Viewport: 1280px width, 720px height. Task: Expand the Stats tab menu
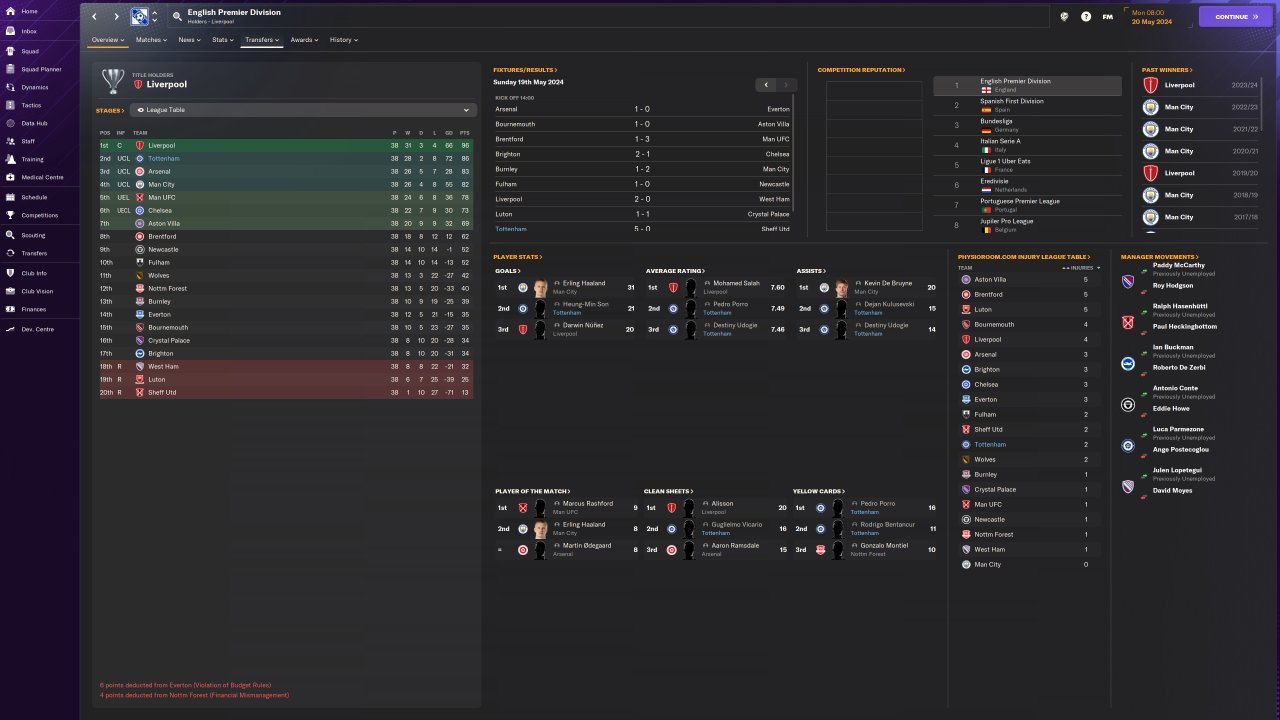[x=223, y=40]
